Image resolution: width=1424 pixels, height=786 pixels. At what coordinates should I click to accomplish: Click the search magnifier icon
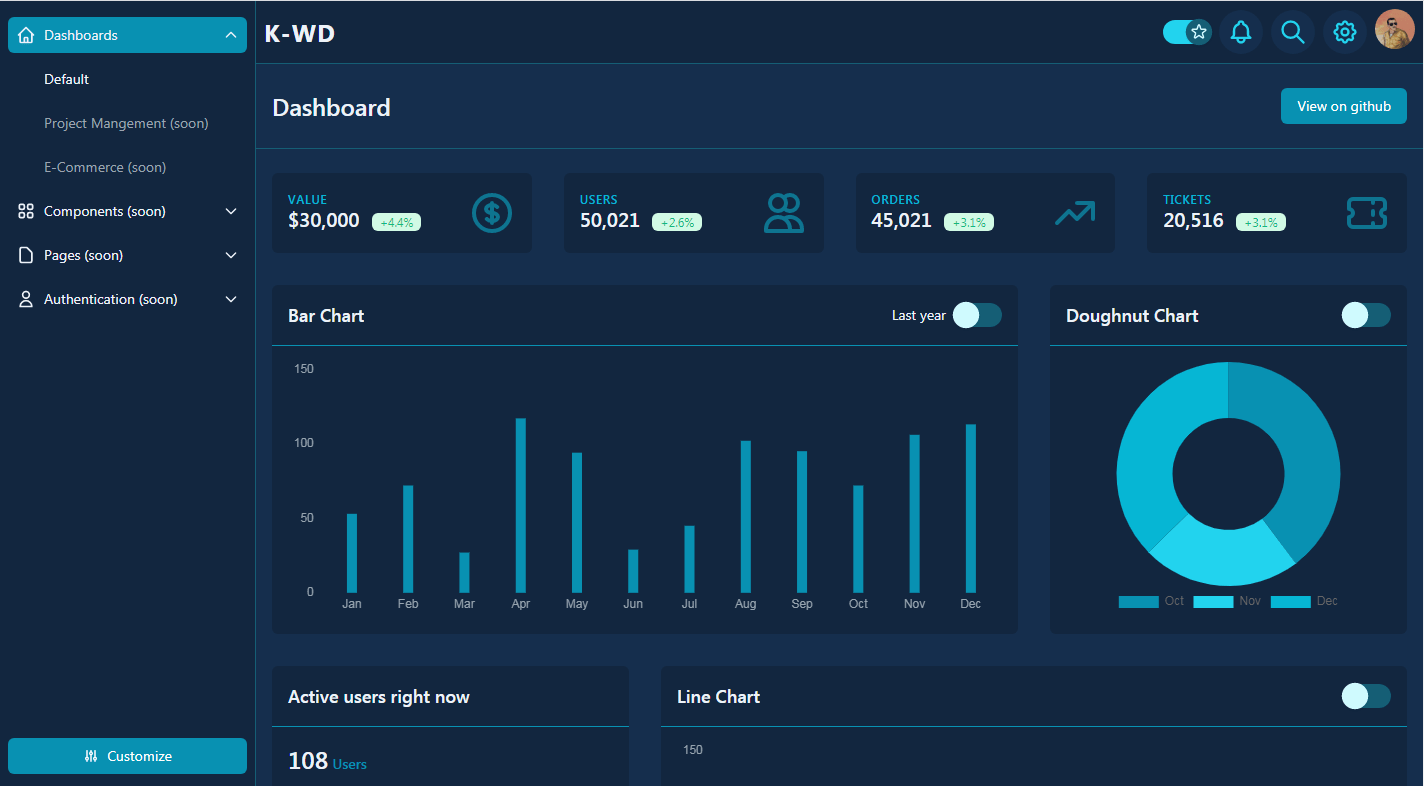click(1293, 32)
